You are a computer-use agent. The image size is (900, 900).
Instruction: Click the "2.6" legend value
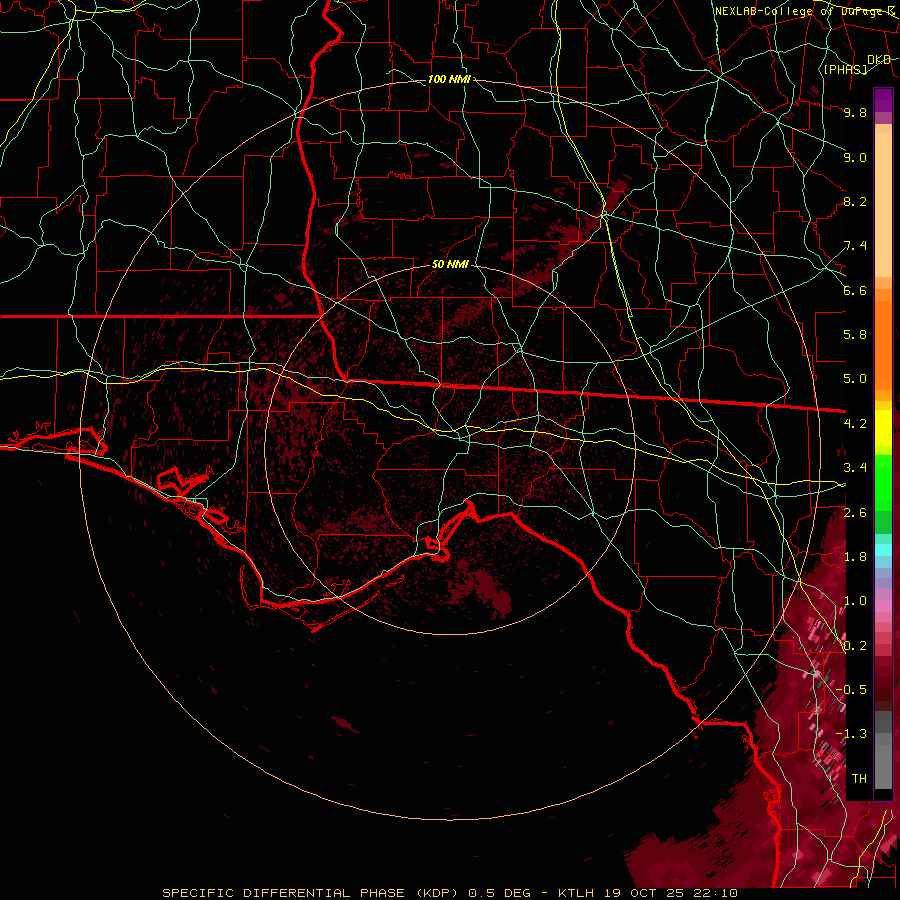pyautogui.click(x=855, y=512)
